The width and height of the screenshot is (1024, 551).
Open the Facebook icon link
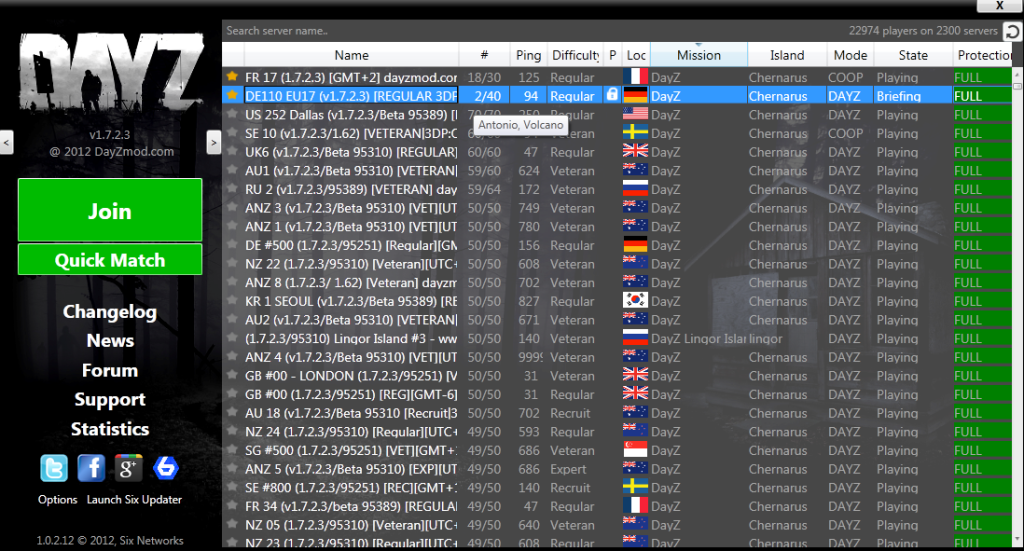(x=91, y=468)
